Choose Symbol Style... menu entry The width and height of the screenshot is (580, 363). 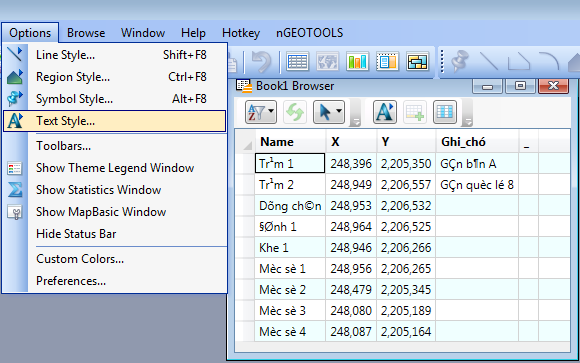(115, 99)
